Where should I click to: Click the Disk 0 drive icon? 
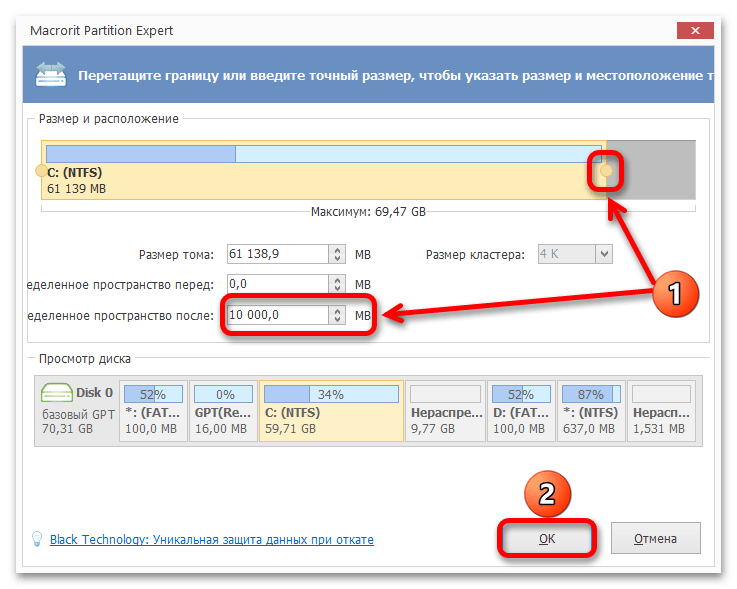click(56, 392)
